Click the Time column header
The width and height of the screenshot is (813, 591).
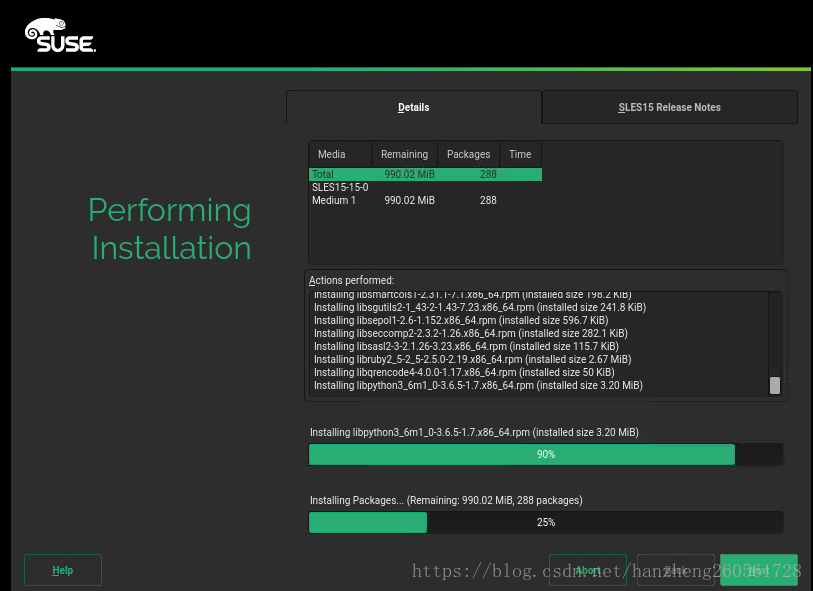coord(520,154)
